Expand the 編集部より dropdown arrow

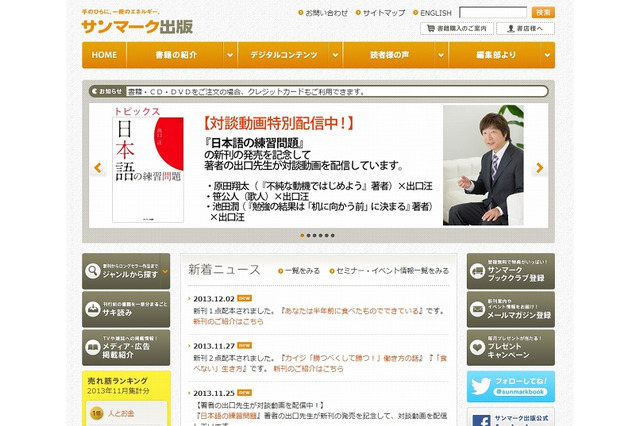click(x=547, y=55)
